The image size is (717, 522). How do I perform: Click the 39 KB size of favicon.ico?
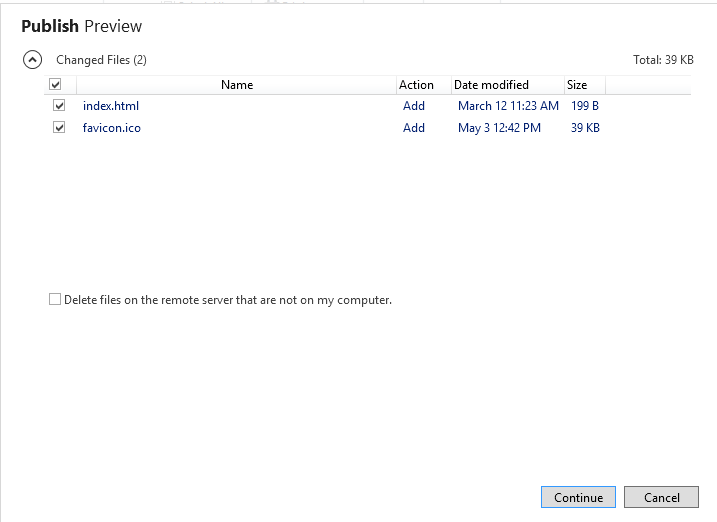coord(585,128)
